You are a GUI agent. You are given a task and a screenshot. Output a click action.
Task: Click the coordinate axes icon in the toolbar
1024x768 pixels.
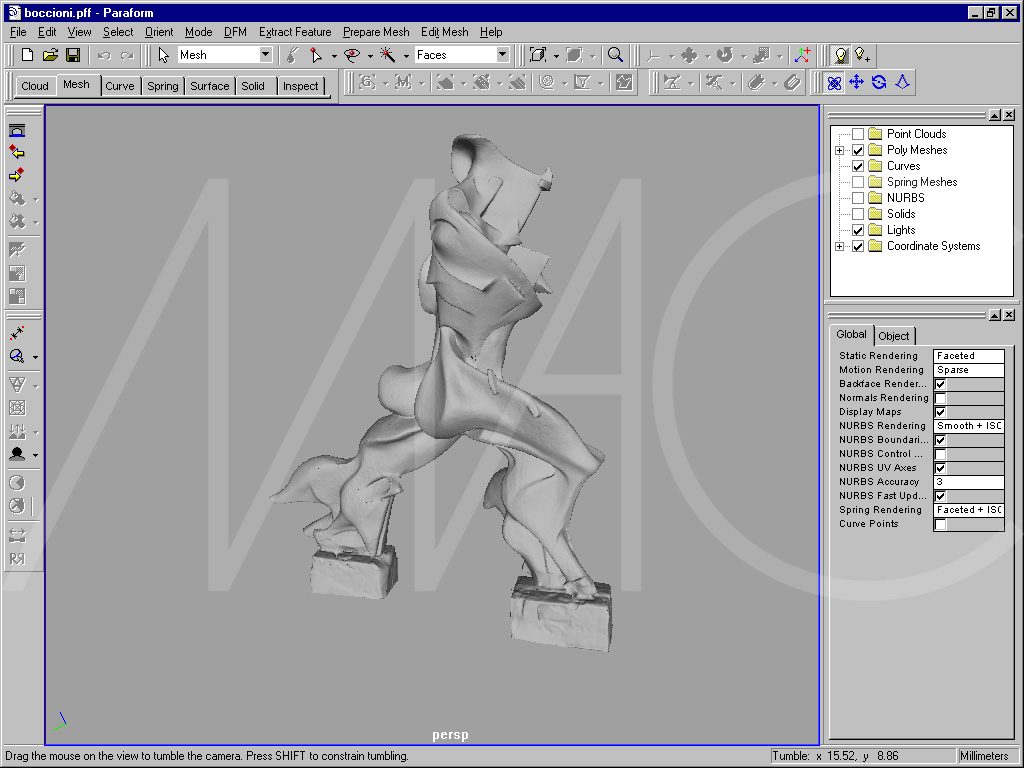(803, 56)
